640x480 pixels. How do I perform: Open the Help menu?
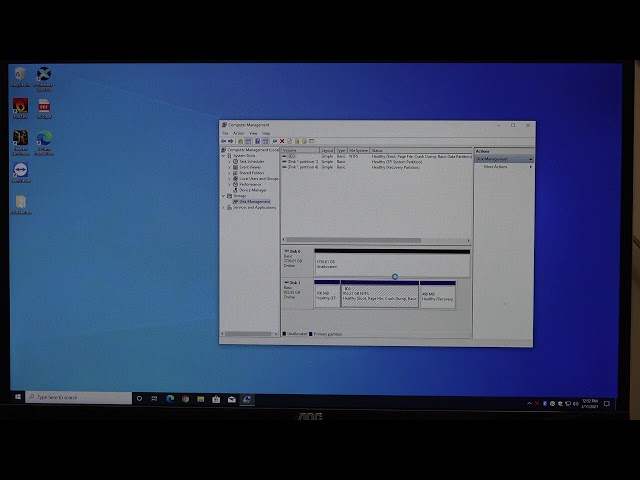(267, 133)
